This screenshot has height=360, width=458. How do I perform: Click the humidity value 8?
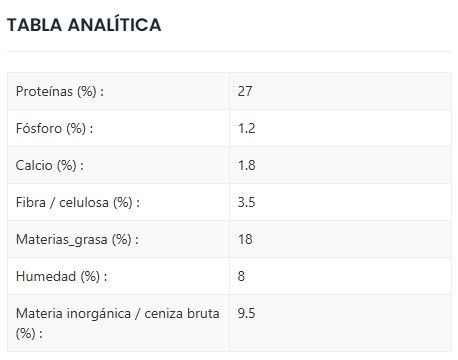coord(241,276)
